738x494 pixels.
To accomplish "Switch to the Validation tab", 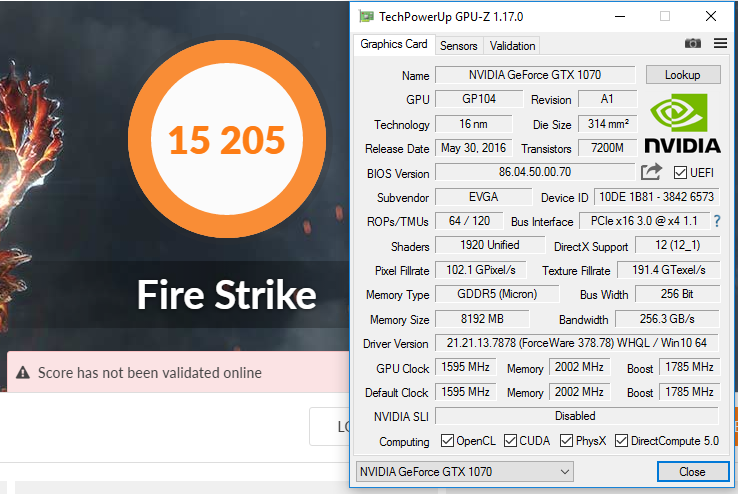I will point(512,46).
